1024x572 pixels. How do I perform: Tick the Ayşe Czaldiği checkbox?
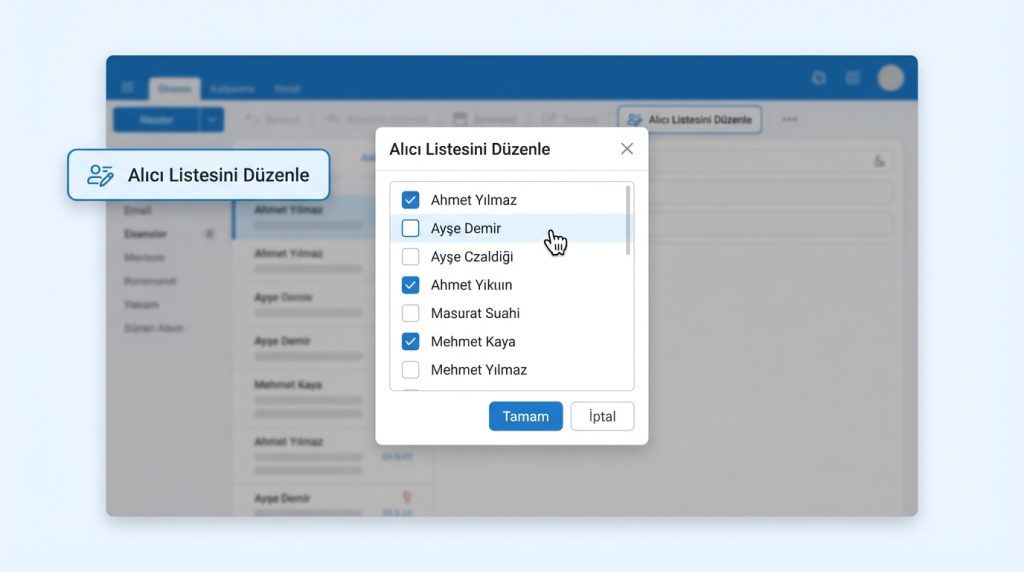tap(410, 257)
